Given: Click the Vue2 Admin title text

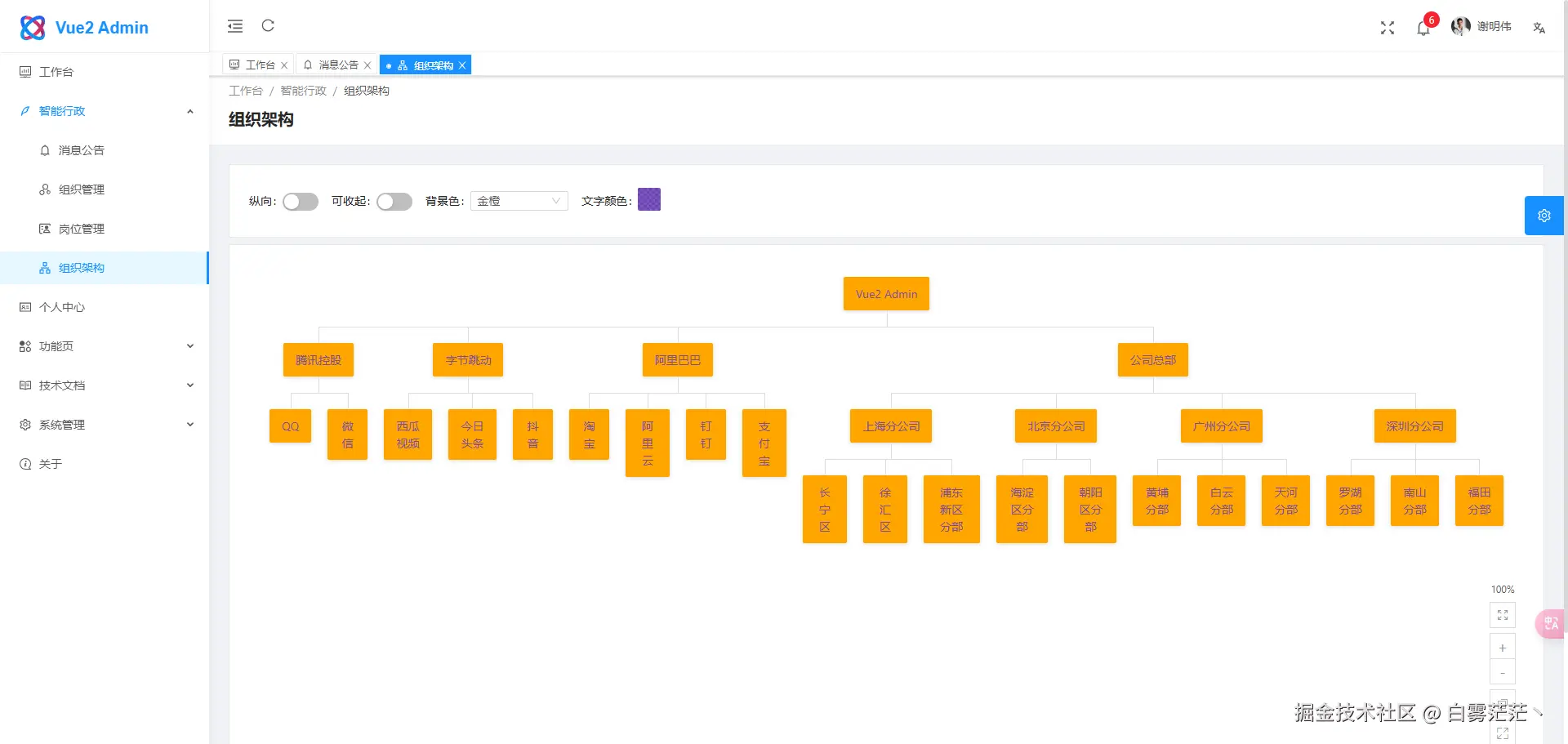Looking at the screenshot, I should tap(102, 28).
